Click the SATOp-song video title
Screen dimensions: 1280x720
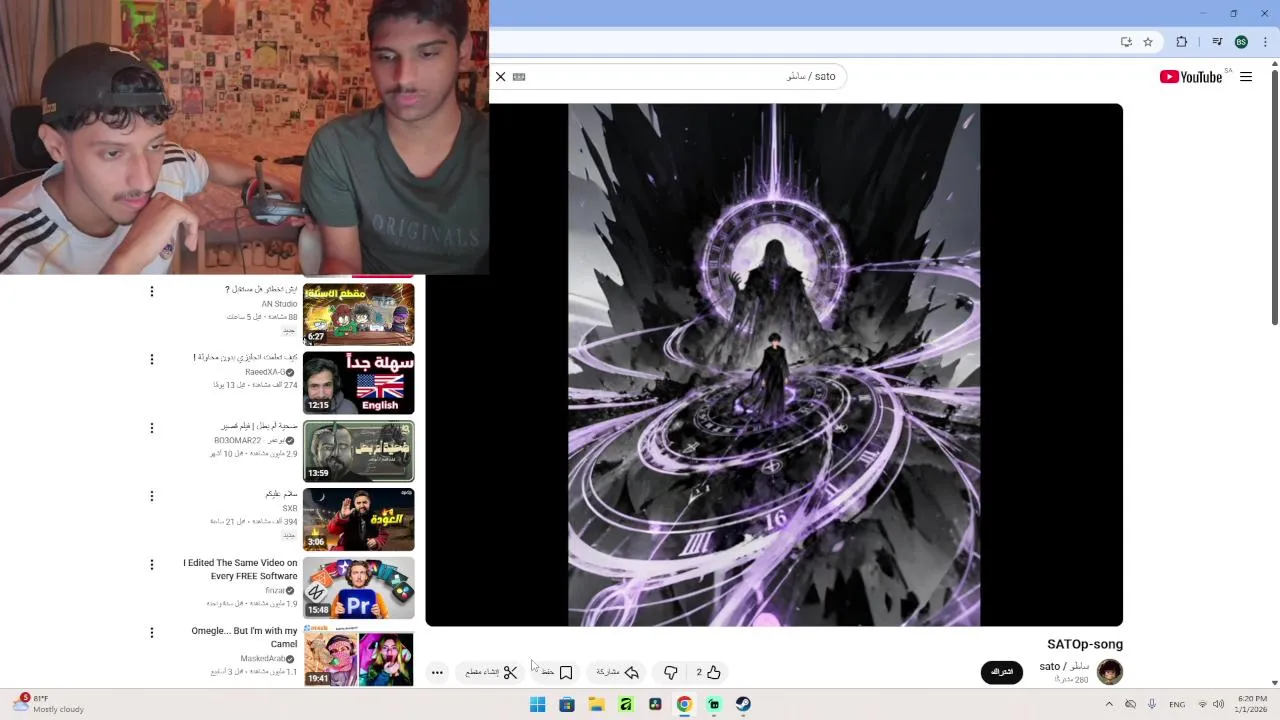1085,644
